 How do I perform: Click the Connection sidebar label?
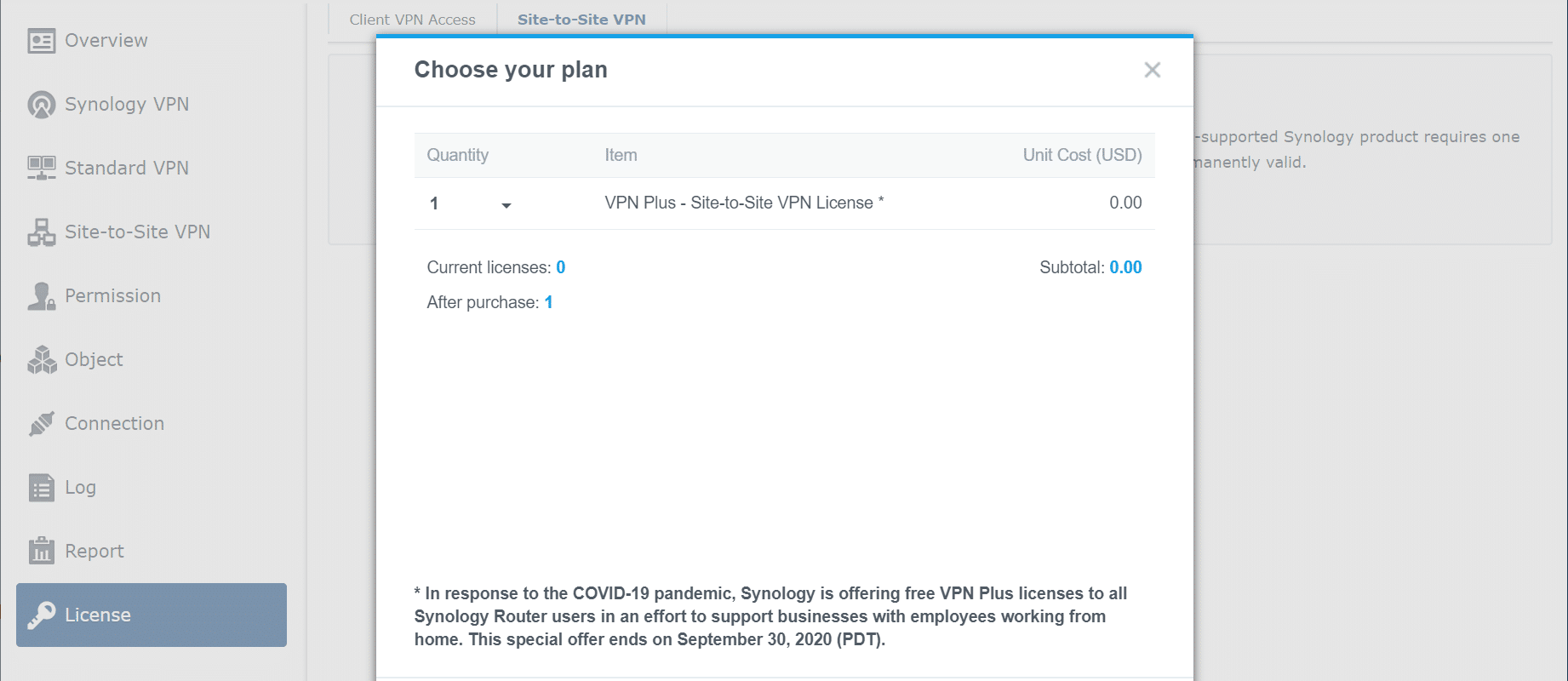tap(115, 423)
